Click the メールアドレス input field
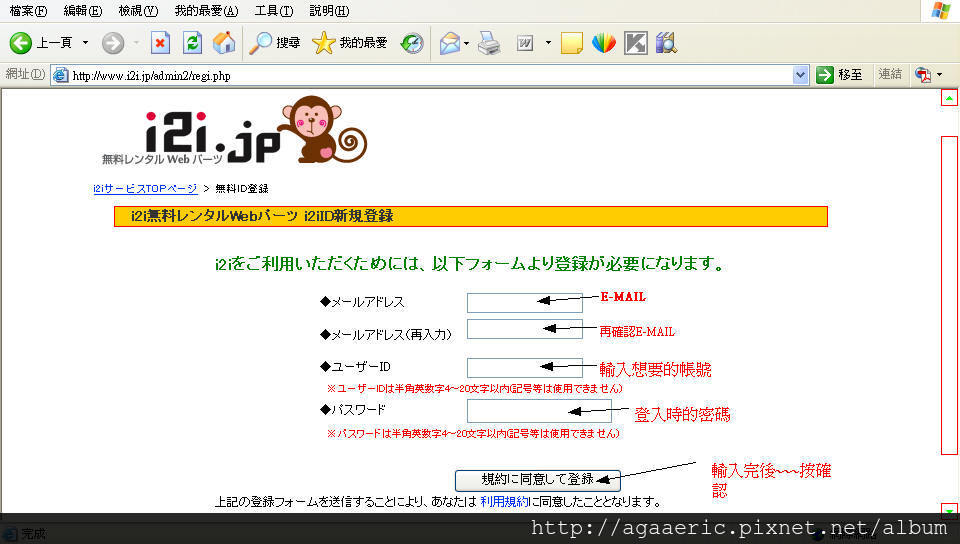960x544 pixels. coord(525,302)
